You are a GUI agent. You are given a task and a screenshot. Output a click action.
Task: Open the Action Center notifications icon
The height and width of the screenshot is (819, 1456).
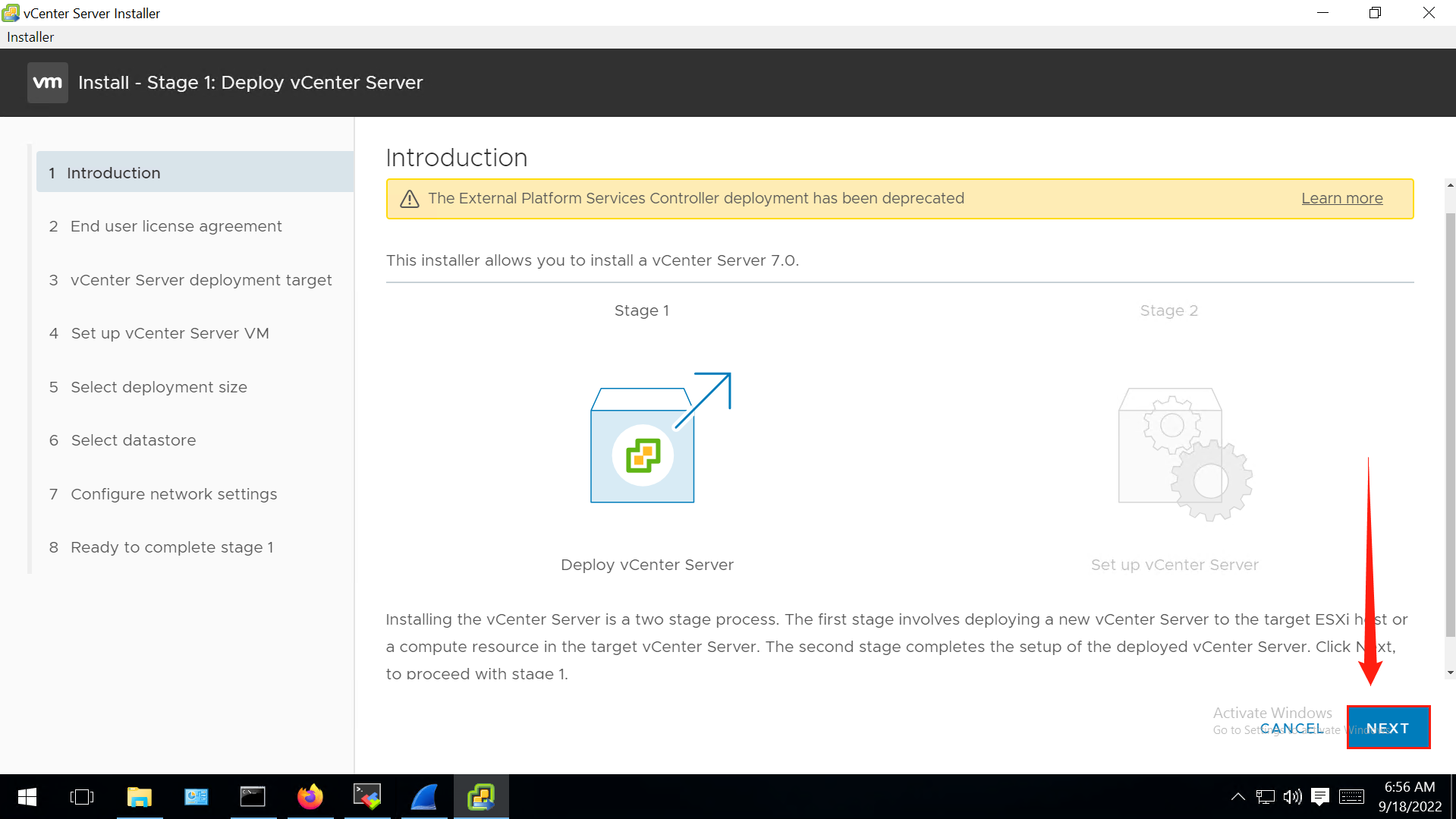coord(1320,797)
